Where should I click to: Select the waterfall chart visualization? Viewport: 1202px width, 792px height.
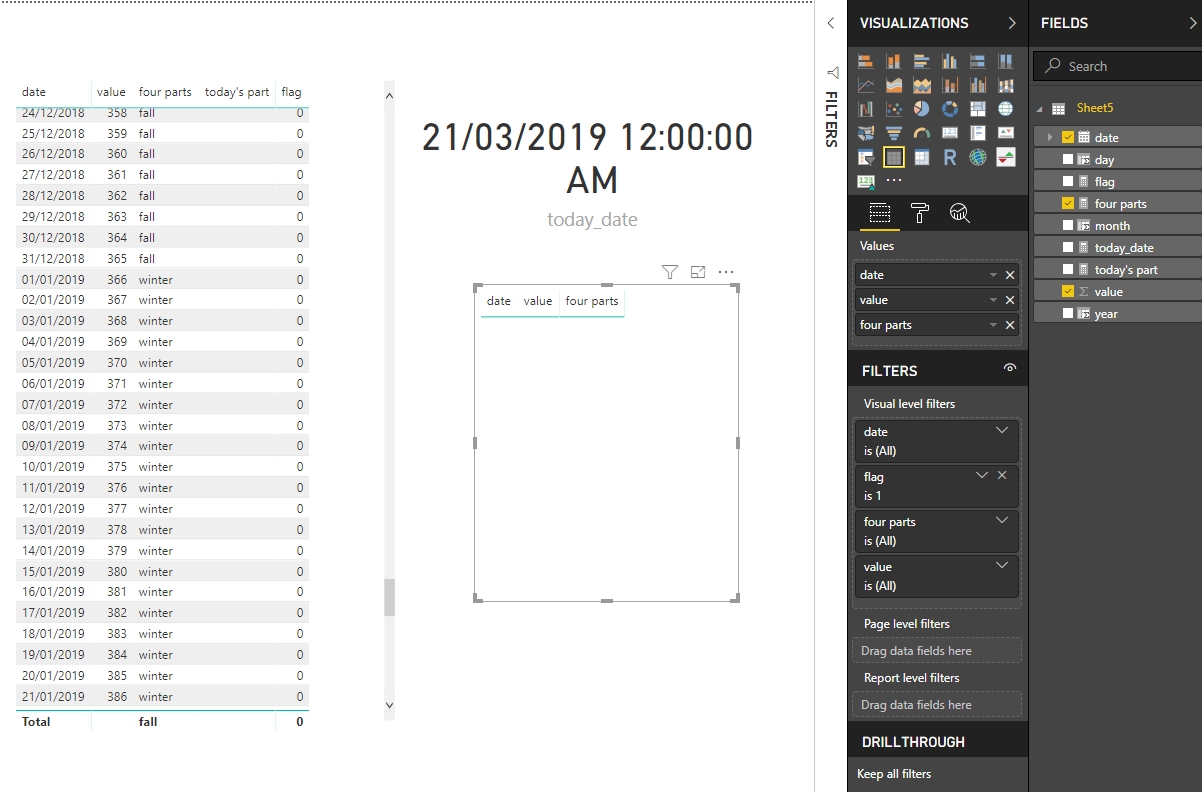(x=866, y=109)
